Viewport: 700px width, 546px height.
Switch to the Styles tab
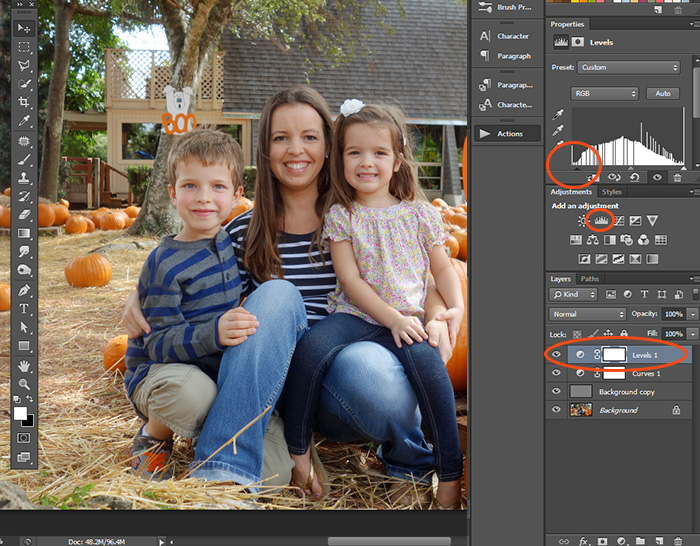point(611,192)
